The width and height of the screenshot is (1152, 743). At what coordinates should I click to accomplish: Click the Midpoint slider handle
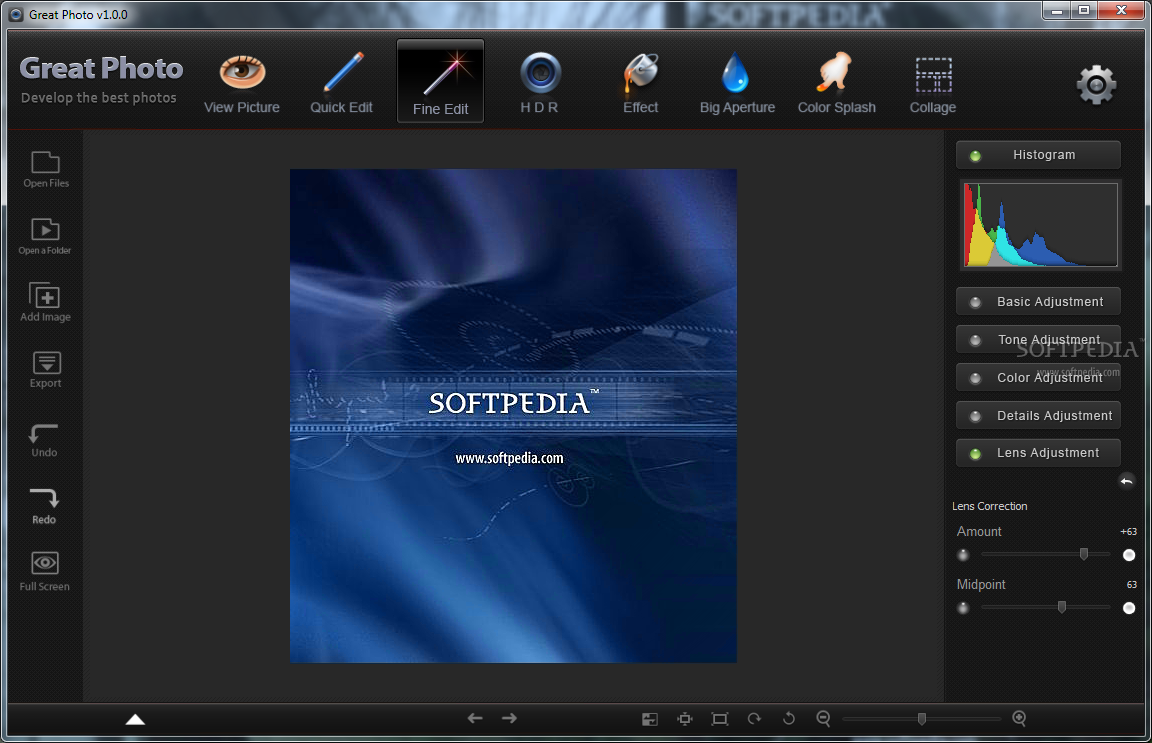(1062, 607)
